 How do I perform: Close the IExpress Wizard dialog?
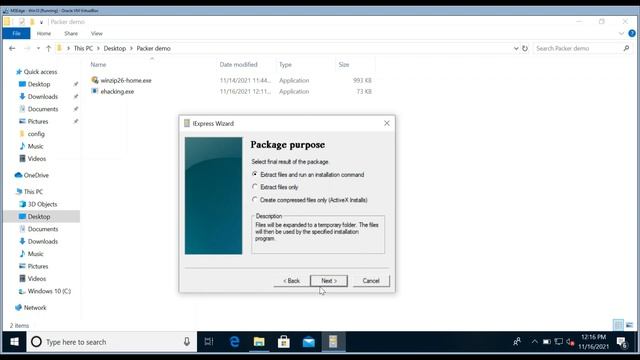click(387, 123)
